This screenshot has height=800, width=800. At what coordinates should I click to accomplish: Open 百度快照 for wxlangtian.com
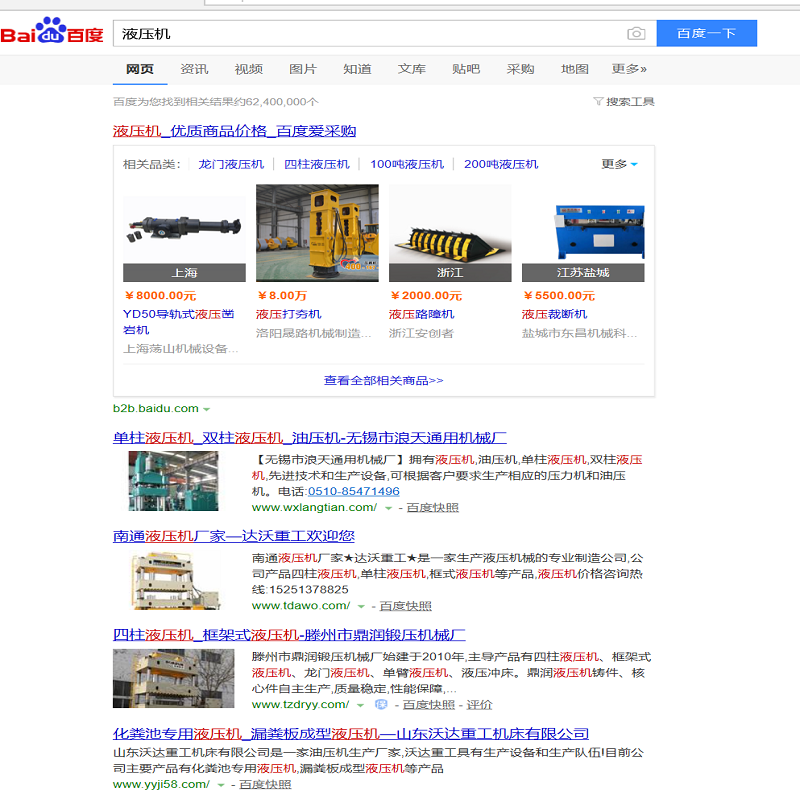433,508
